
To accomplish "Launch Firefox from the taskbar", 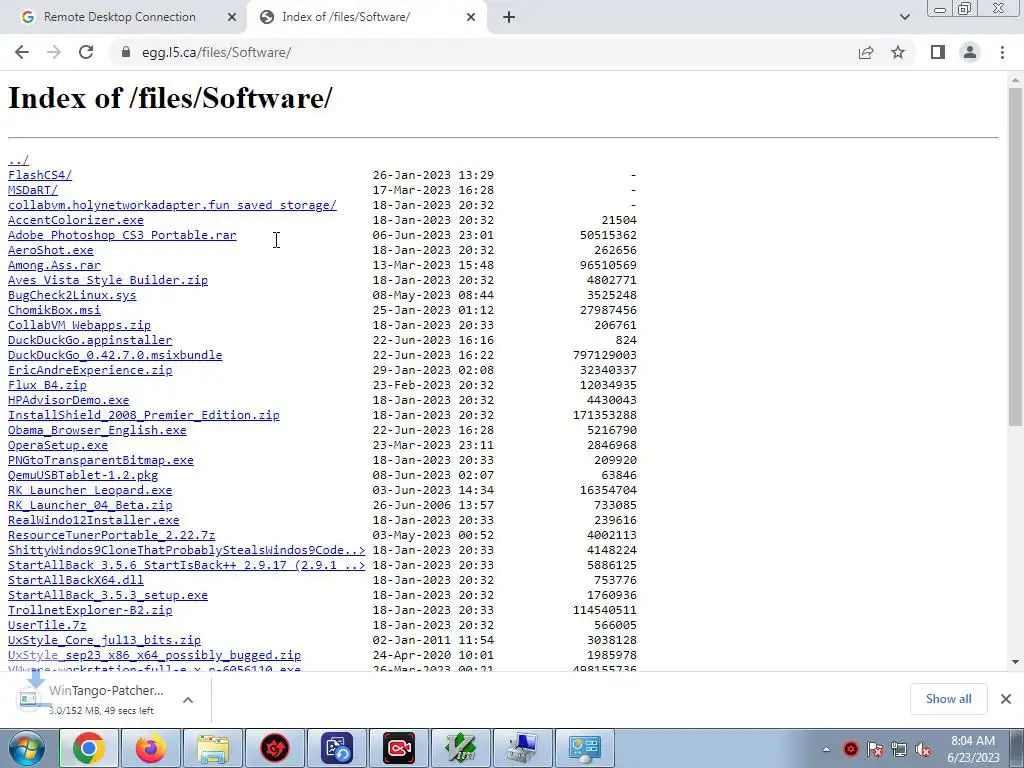I will pos(151,748).
